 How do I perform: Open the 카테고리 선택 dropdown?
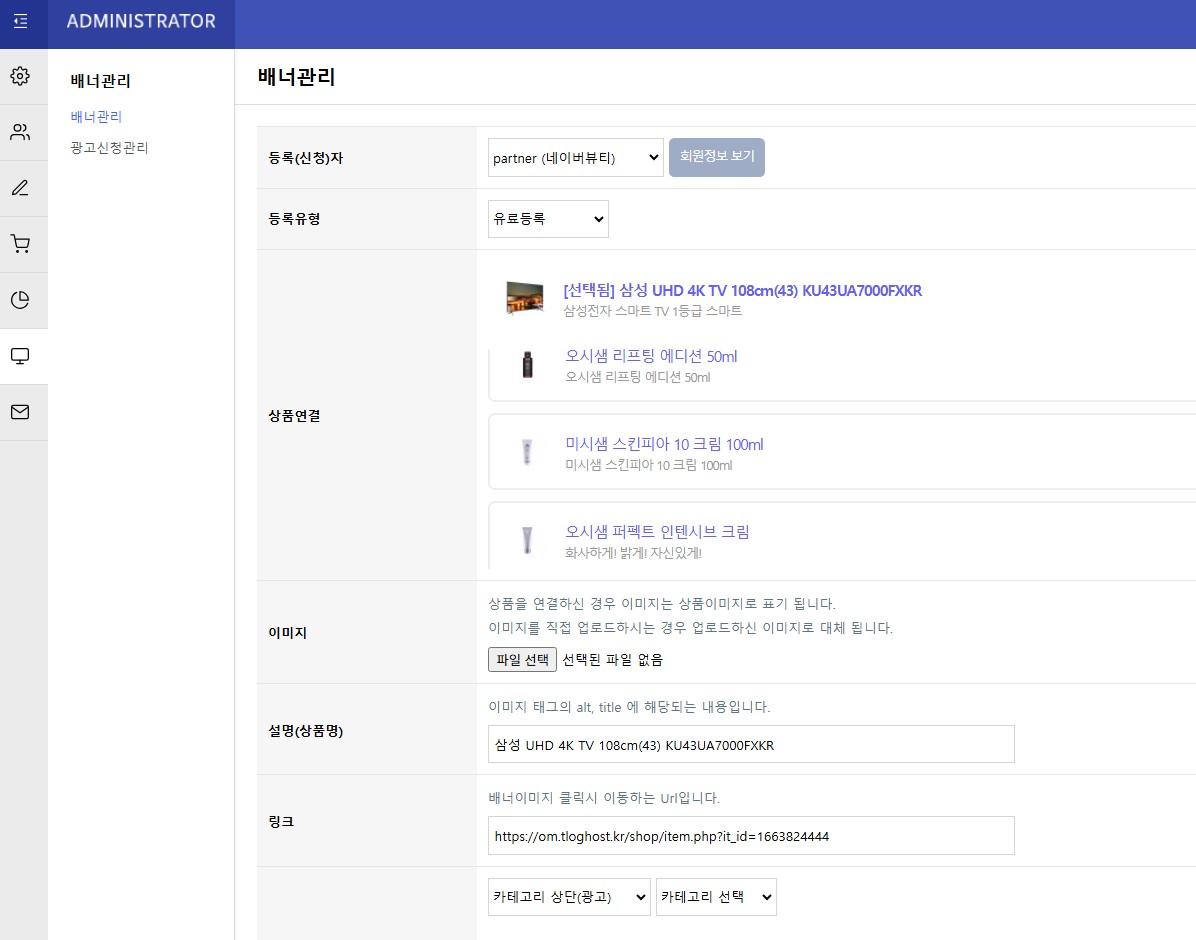(716, 897)
